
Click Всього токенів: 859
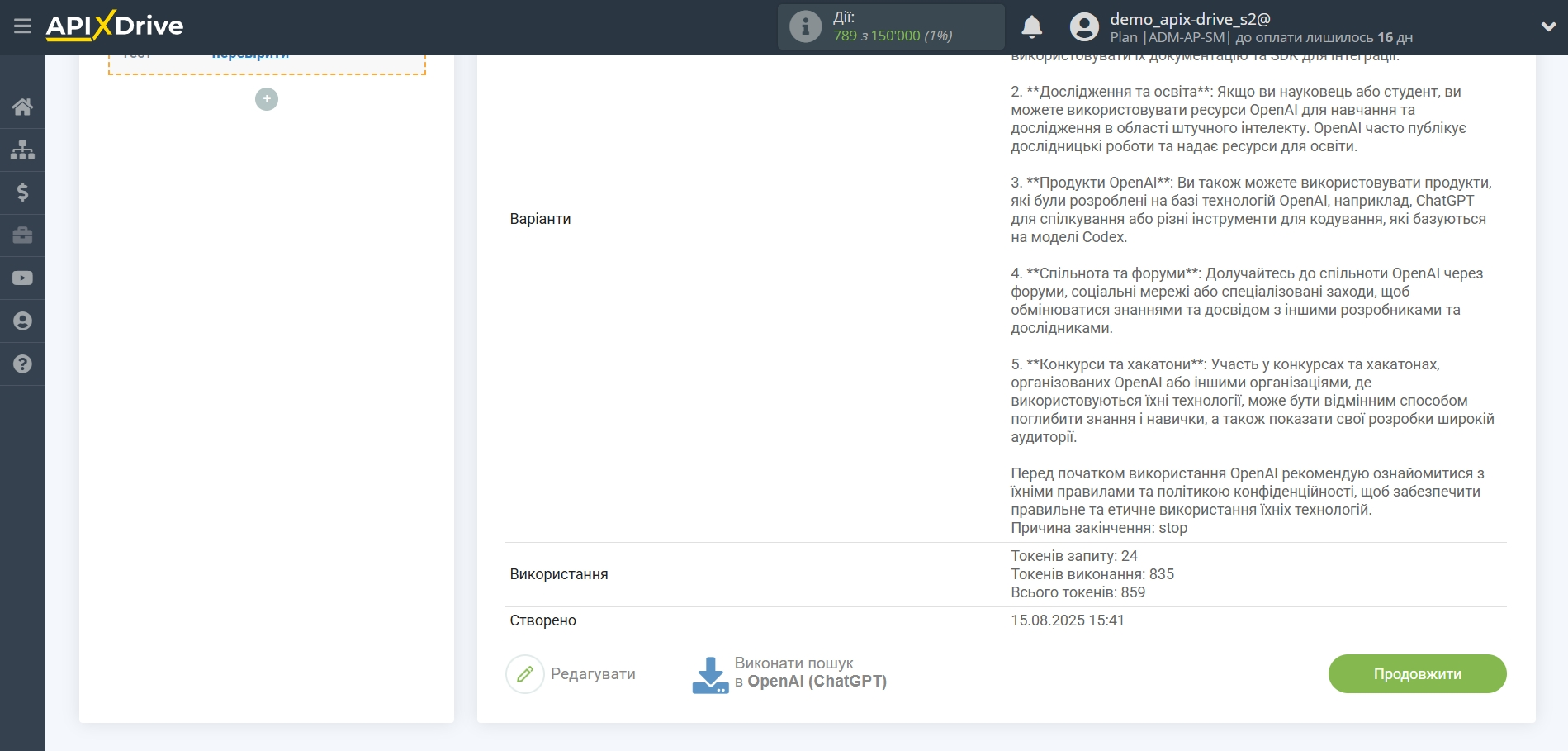point(1078,592)
